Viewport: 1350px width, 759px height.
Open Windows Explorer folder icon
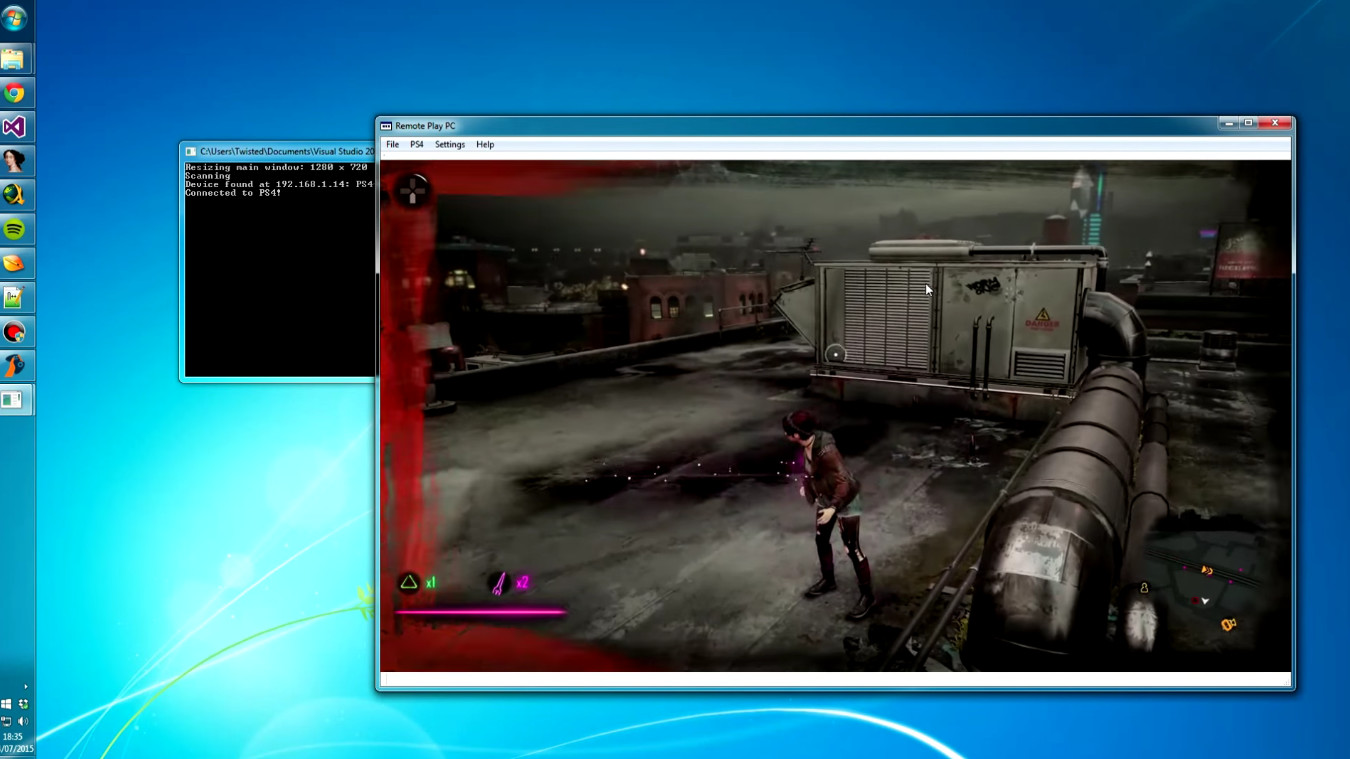pyautogui.click(x=14, y=59)
